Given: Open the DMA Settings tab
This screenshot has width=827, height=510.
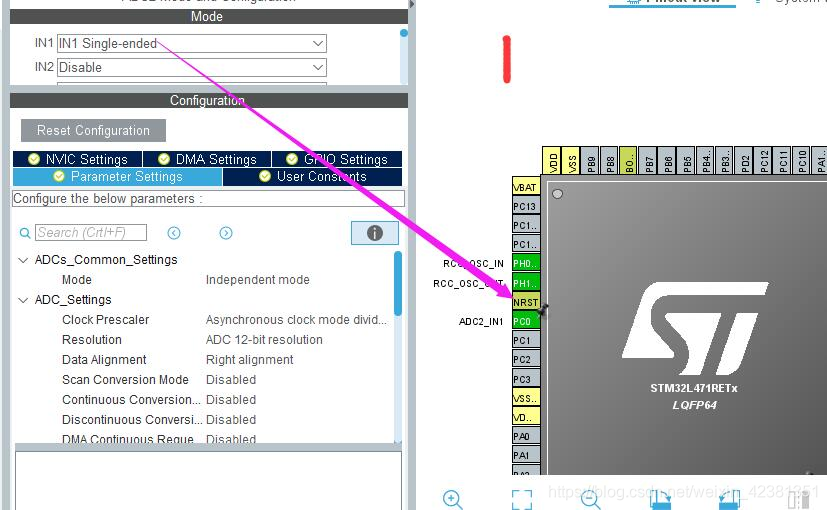Looking at the screenshot, I should pos(207,159).
